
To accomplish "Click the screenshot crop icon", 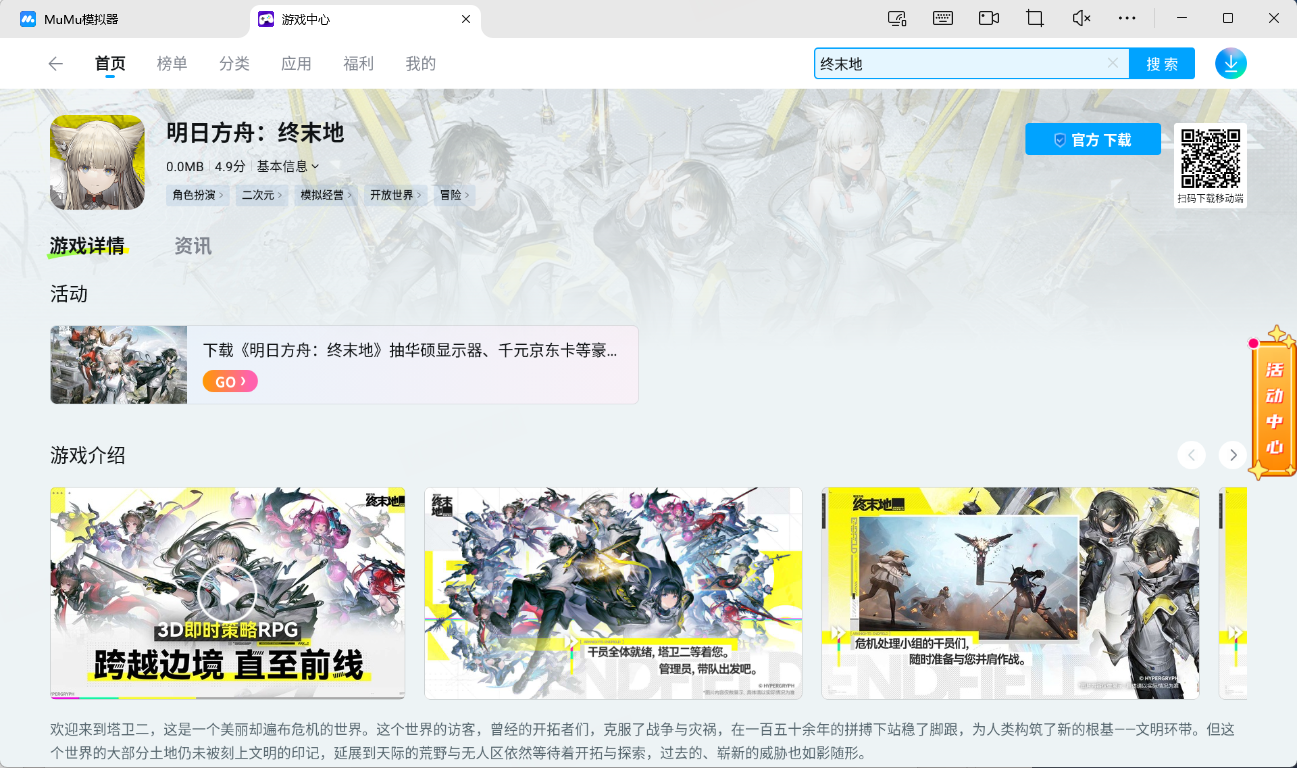I will click(x=1034, y=19).
